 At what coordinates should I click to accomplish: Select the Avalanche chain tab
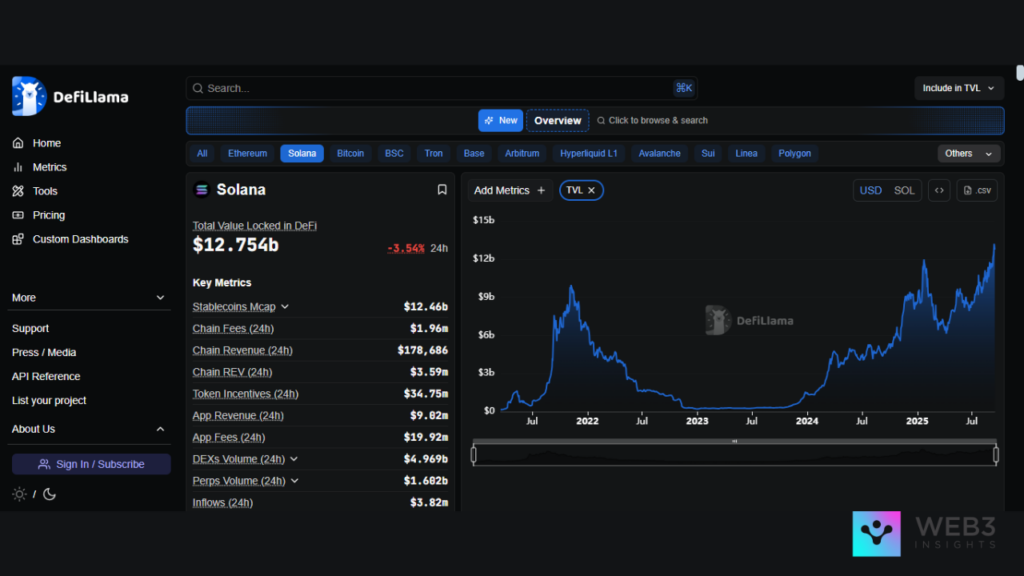click(660, 153)
